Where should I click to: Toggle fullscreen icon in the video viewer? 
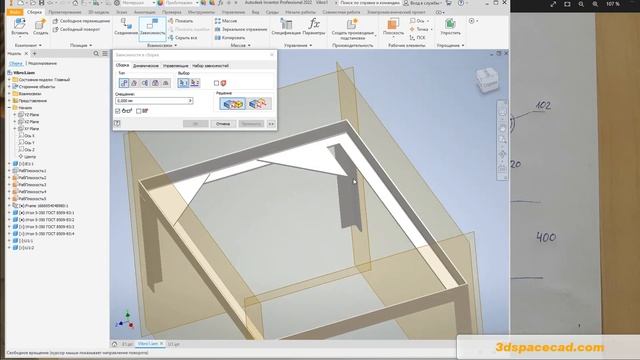(x=553, y=4)
